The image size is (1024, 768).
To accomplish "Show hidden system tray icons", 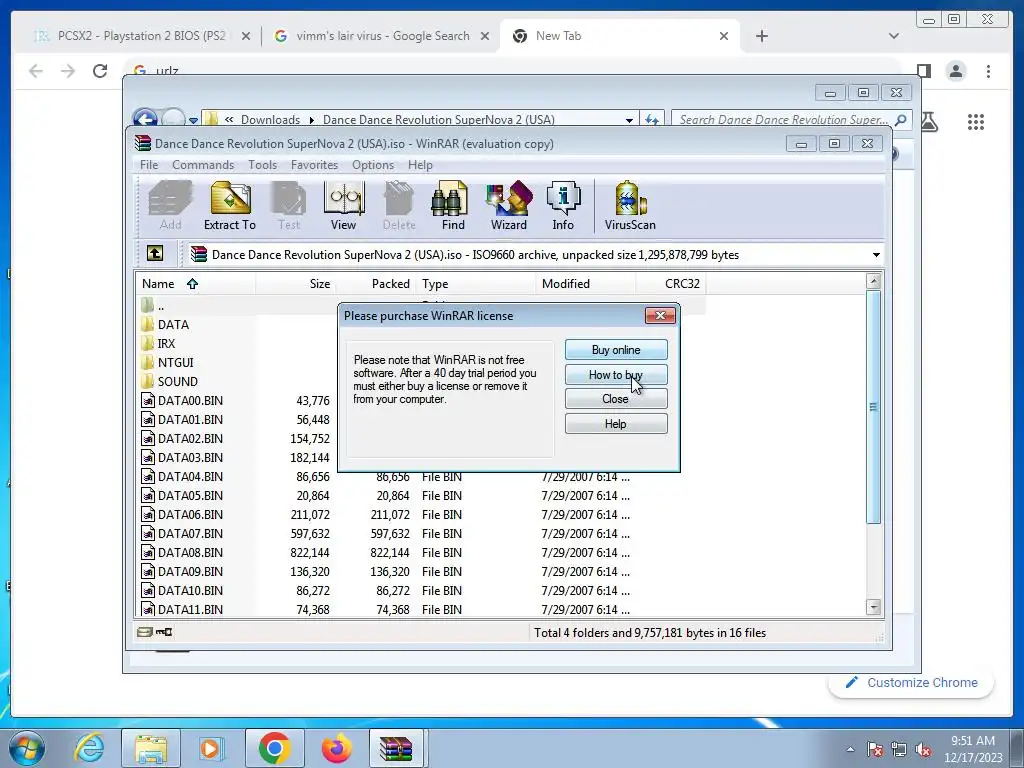I will pyautogui.click(x=850, y=749).
